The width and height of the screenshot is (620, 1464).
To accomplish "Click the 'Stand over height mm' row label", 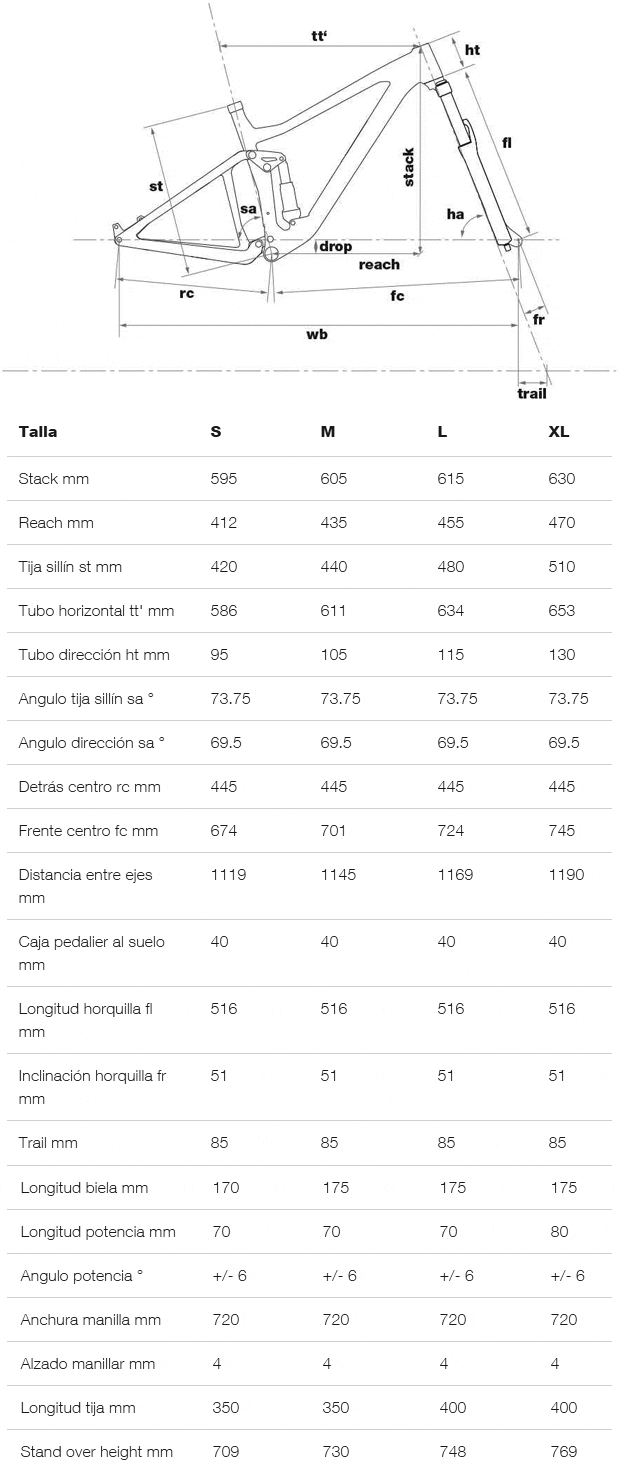I will [x=96, y=1452].
